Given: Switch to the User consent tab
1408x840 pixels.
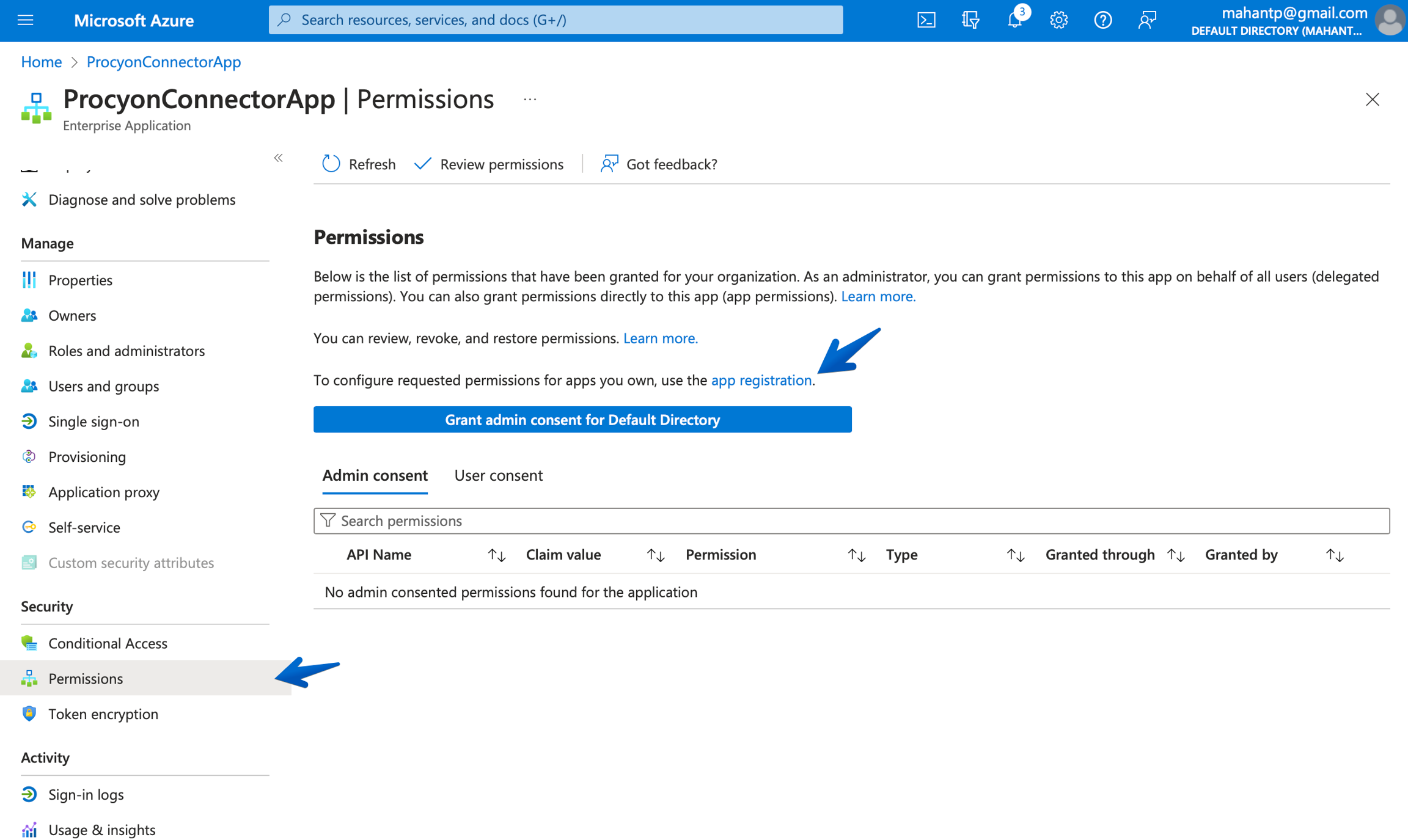Looking at the screenshot, I should pos(498,475).
